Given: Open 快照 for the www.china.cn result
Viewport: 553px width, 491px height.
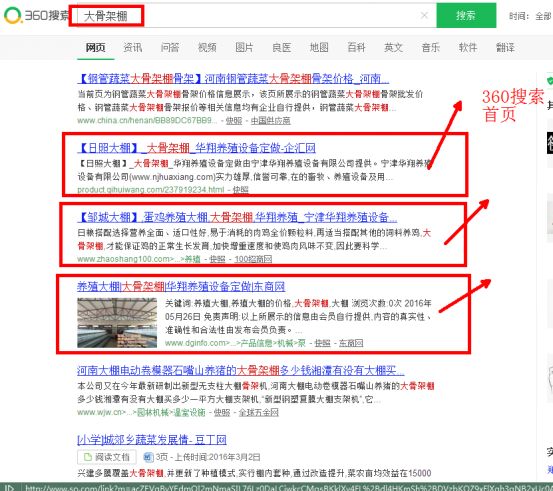Looking at the screenshot, I should pos(233,121).
